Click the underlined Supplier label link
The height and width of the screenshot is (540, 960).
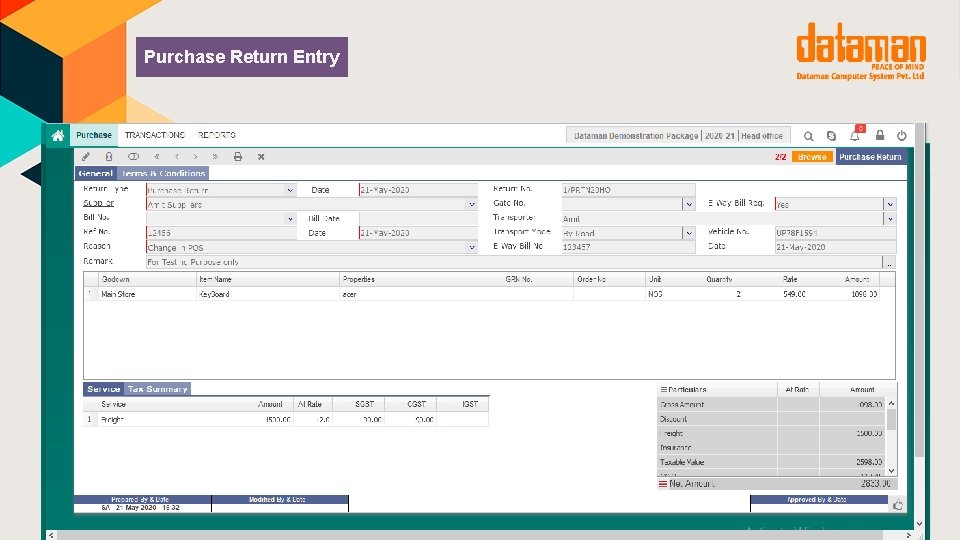pyautogui.click(x=99, y=203)
